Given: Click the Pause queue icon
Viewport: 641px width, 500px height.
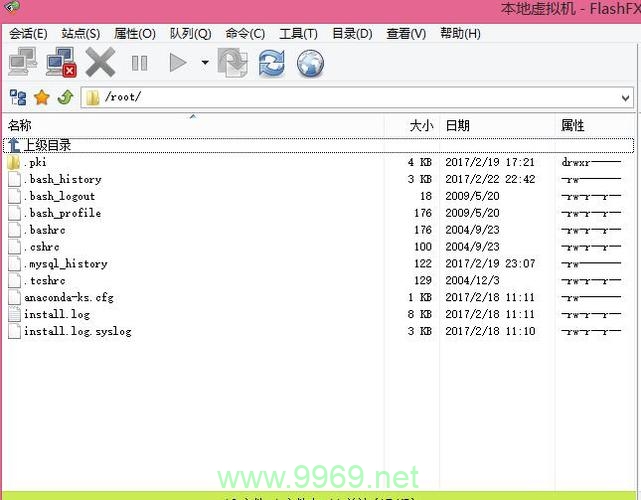Looking at the screenshot, I should (139, 63).
